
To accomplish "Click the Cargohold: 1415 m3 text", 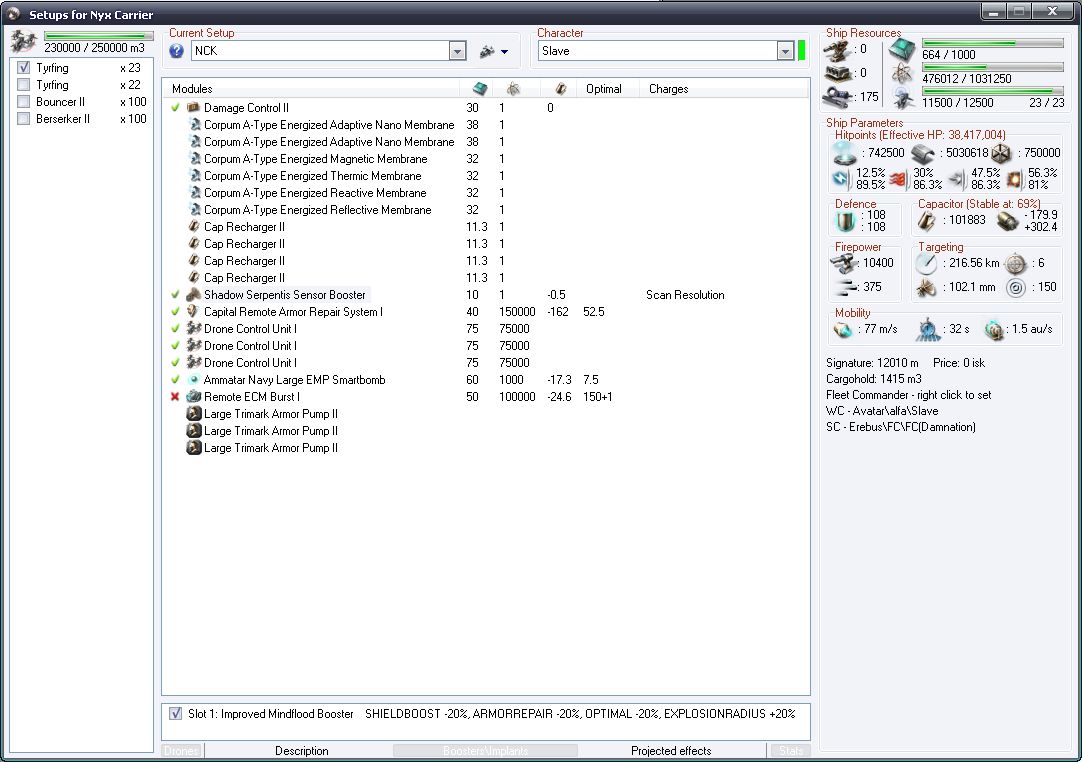I will 874,378.
